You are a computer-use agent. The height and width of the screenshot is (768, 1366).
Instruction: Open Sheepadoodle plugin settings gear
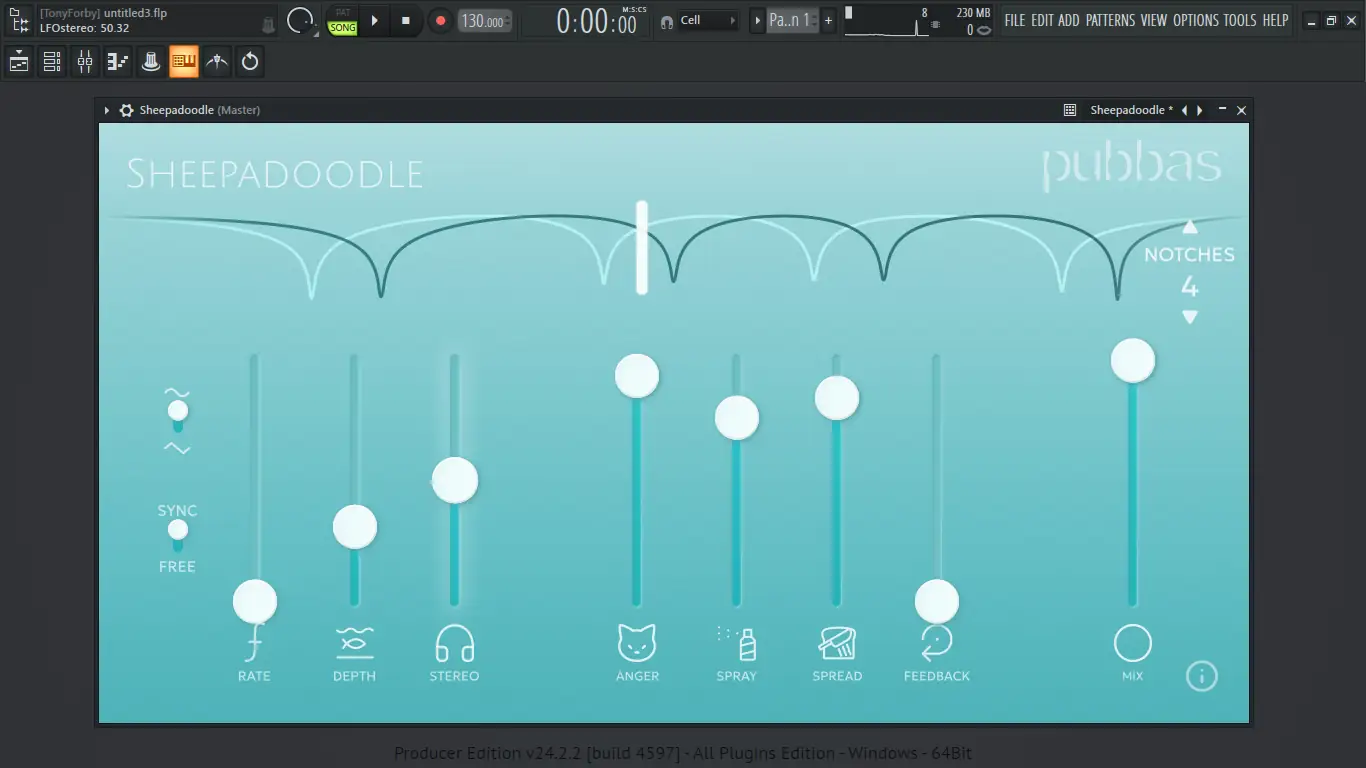[126, 110]
